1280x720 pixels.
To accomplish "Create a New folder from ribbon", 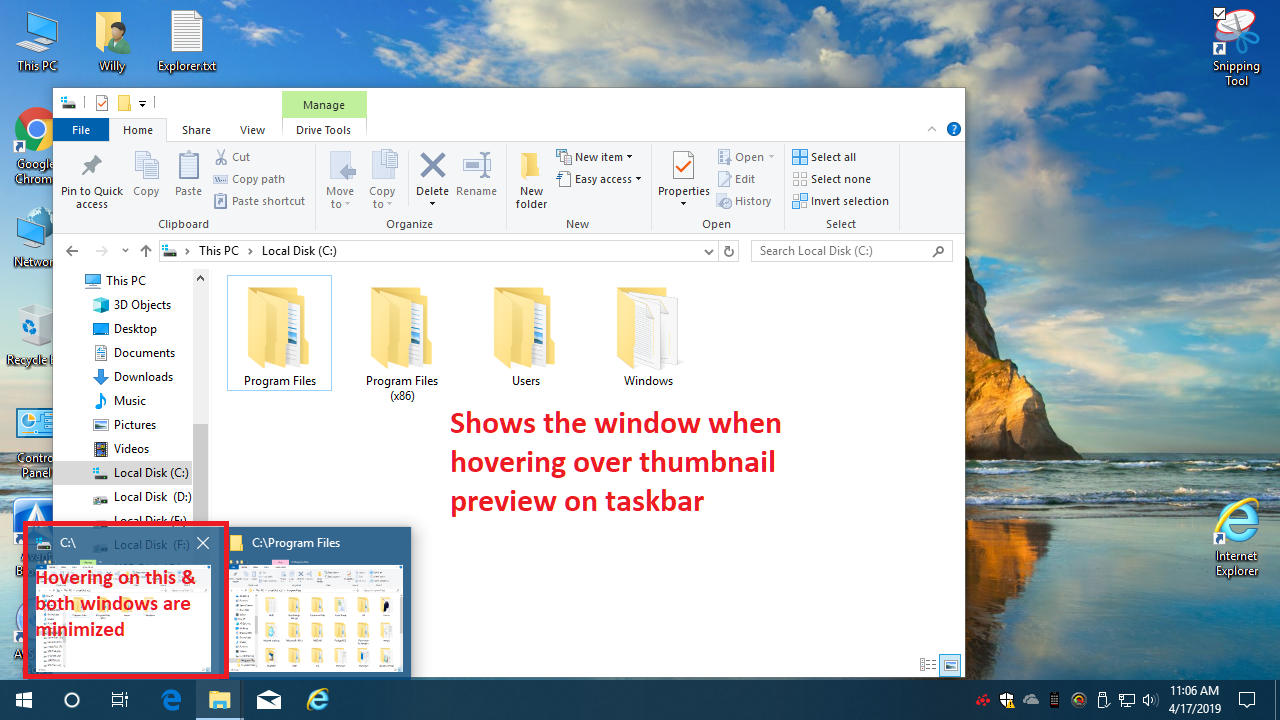I will 531,180.
